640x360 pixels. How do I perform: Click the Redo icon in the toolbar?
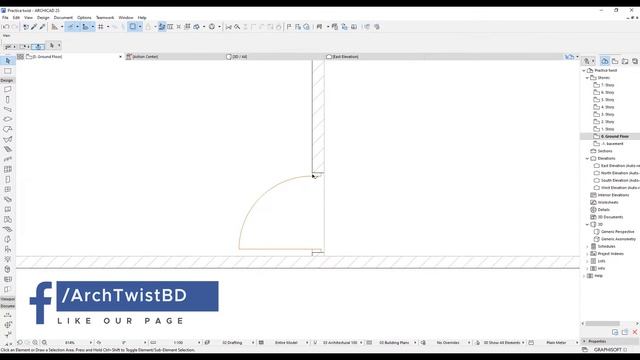pyautogui.click(x=15, y=27)
